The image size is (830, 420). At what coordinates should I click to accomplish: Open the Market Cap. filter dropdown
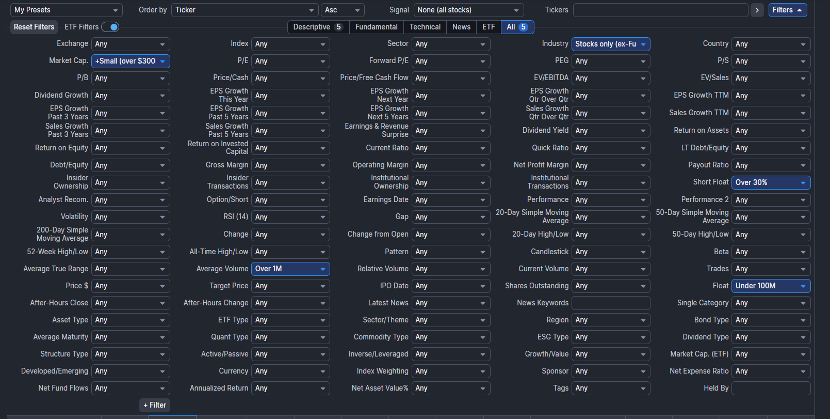[130, 61]
